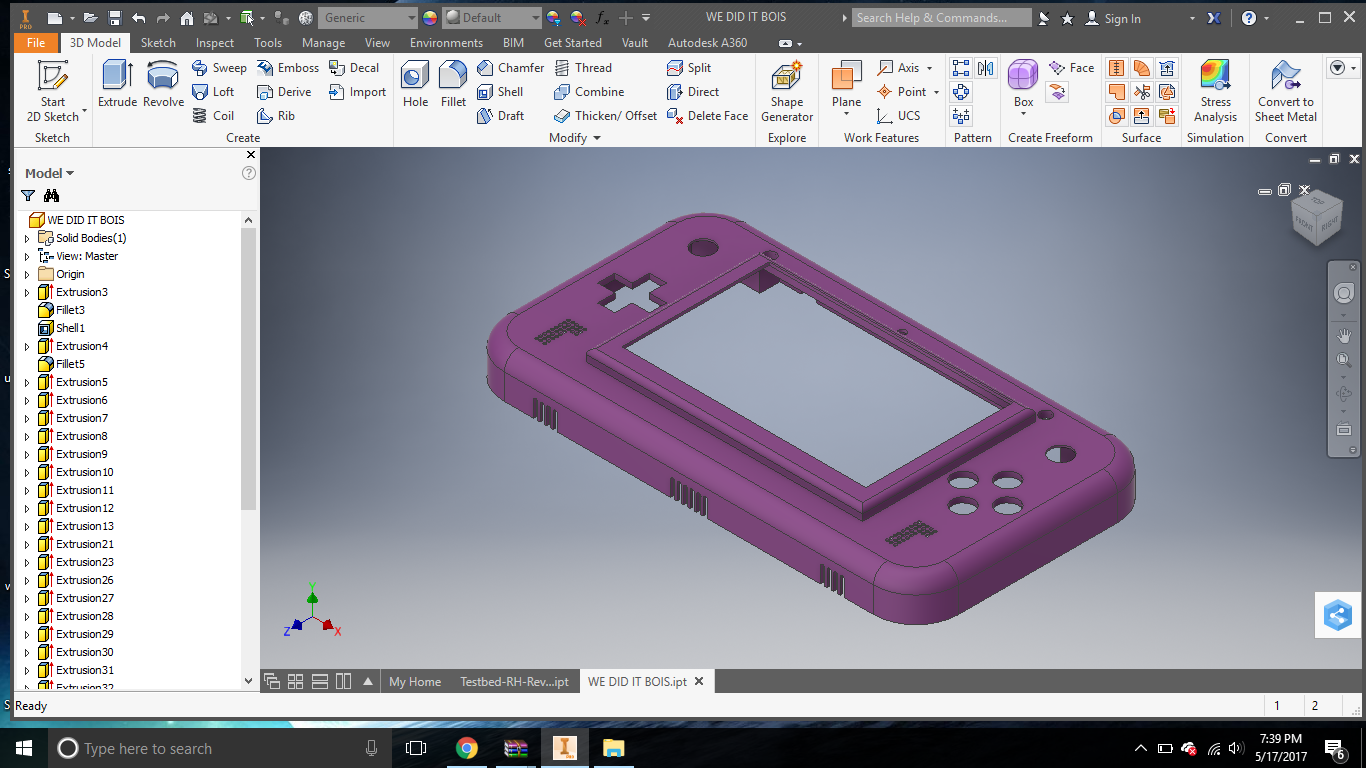
Task: Choose the Draft tool
Action: pyautogui.click(x=500, y=116)
